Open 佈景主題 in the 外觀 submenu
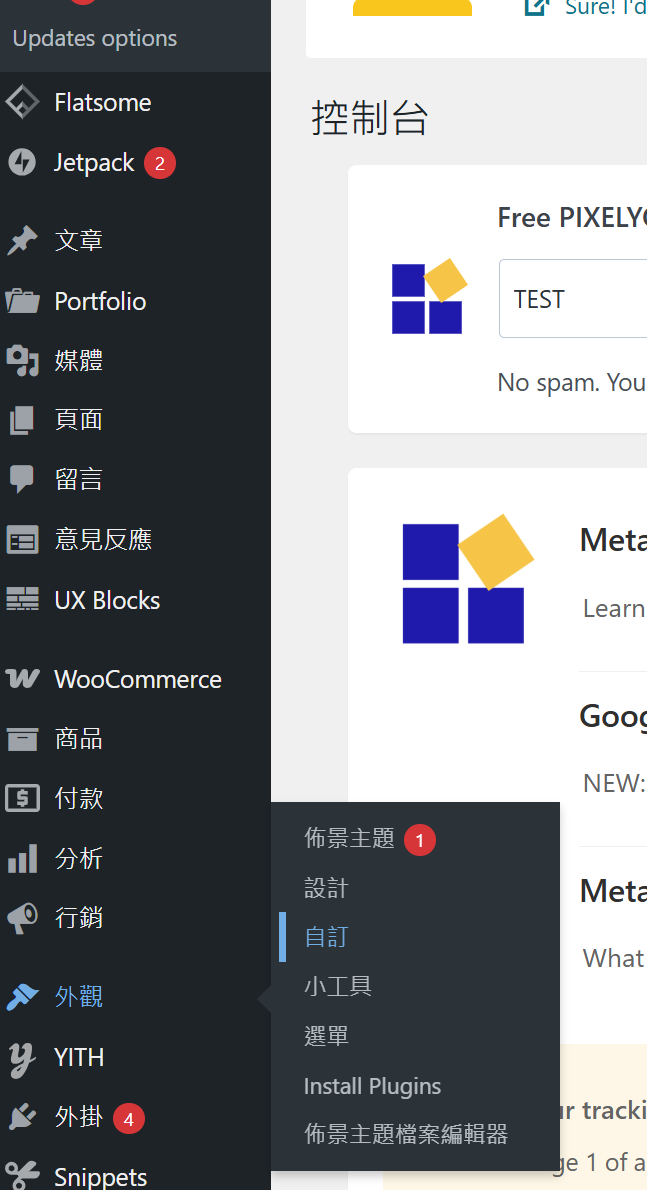The height and width of the screenshot is (1190, 647). (x=350, y=839)
